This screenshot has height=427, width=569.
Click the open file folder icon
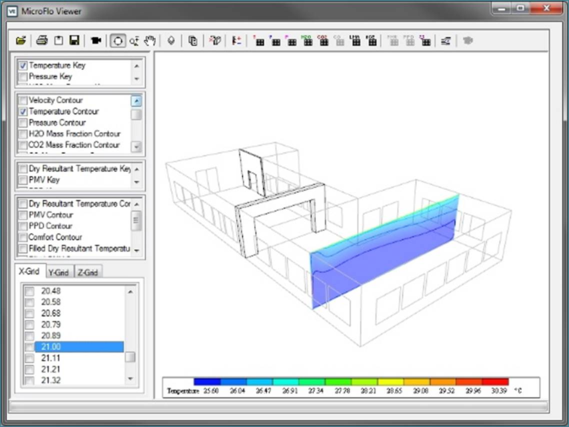click(21, 40)
